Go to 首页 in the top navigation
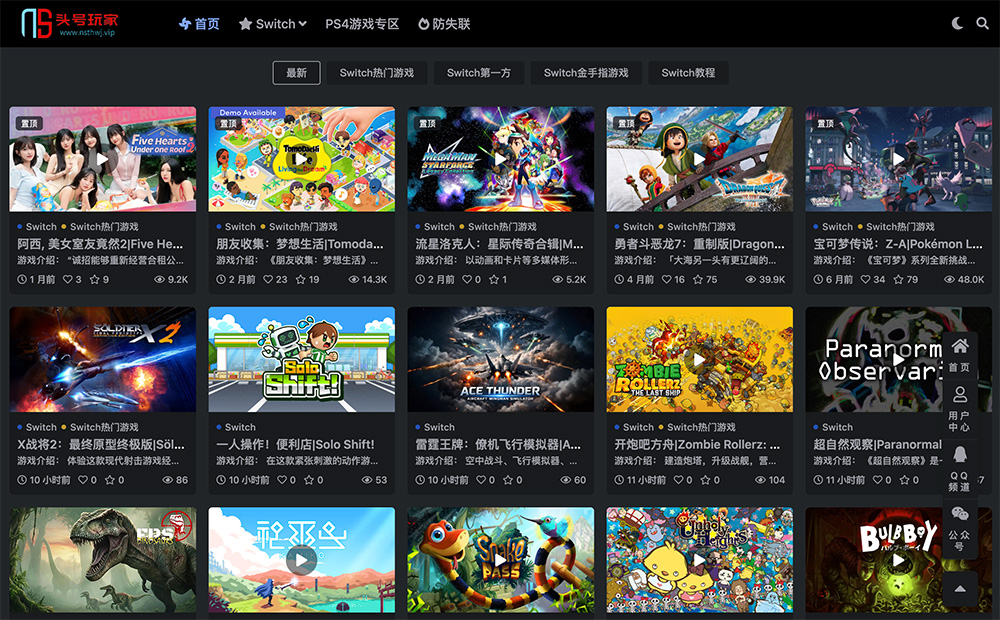This screenshot has width=1000, height=620. (x=199, y=24)
